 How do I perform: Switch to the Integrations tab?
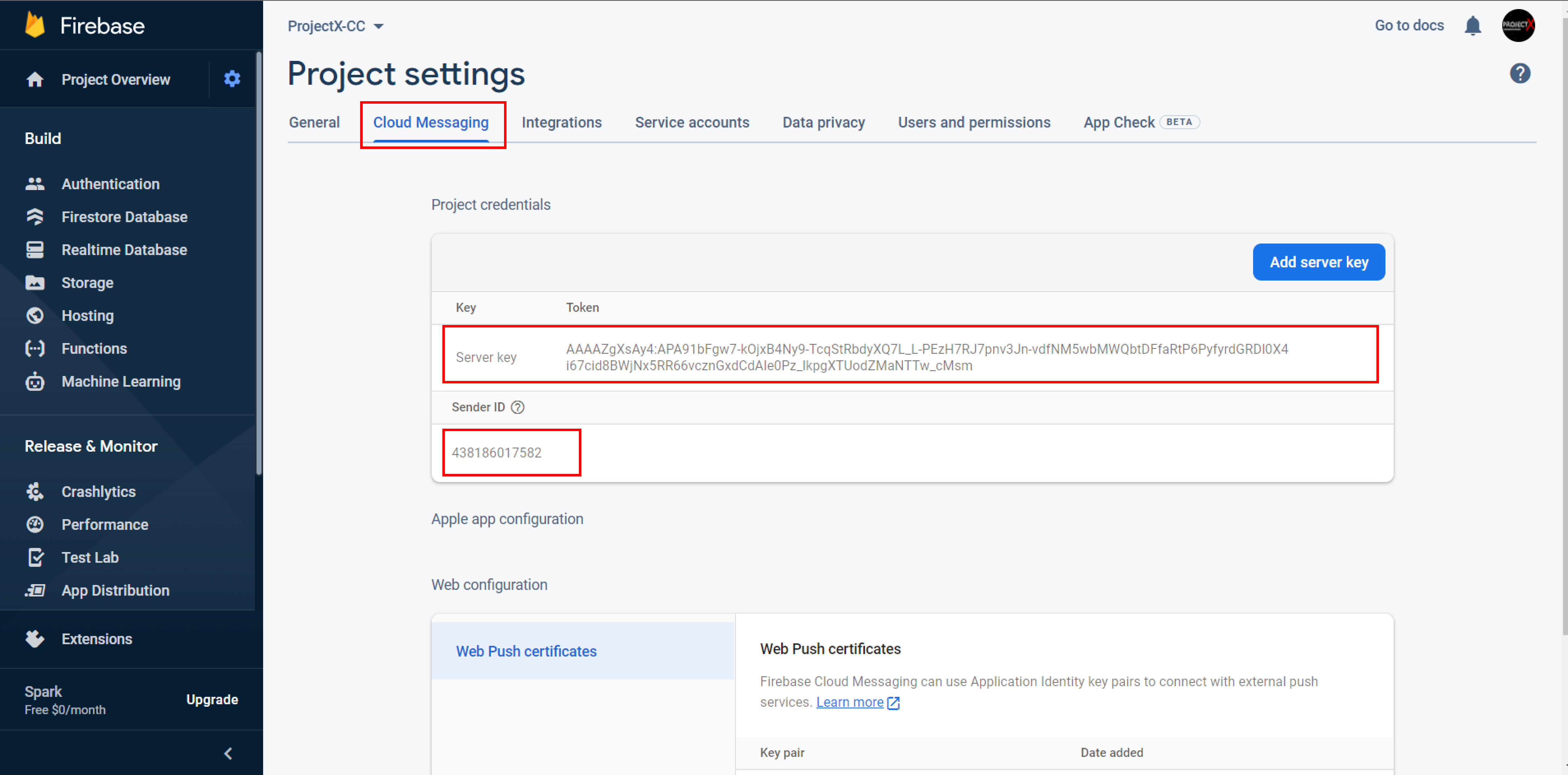(x=561, y=123)
